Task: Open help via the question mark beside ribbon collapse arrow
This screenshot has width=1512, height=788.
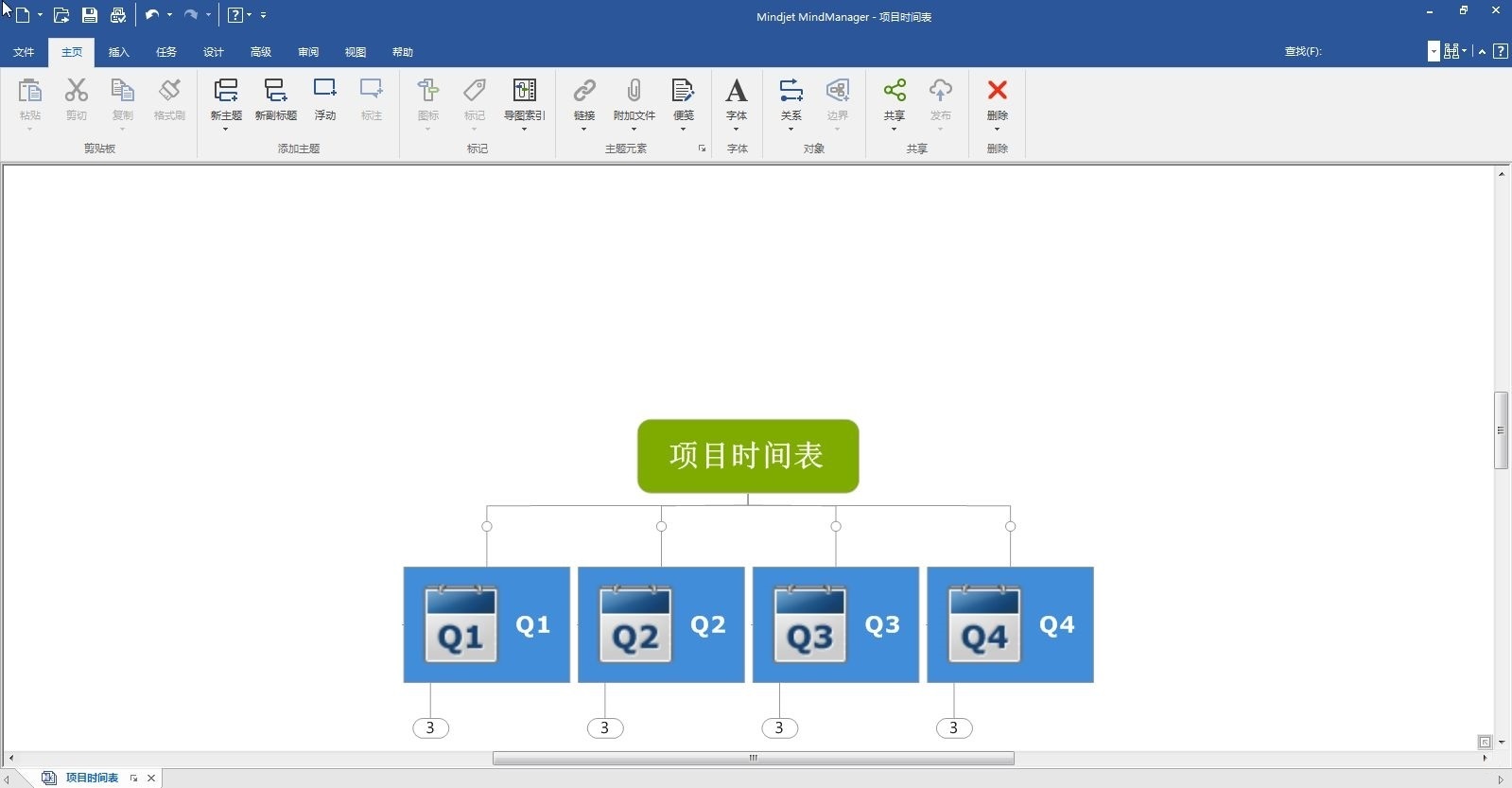Action: pos(1501,51)
